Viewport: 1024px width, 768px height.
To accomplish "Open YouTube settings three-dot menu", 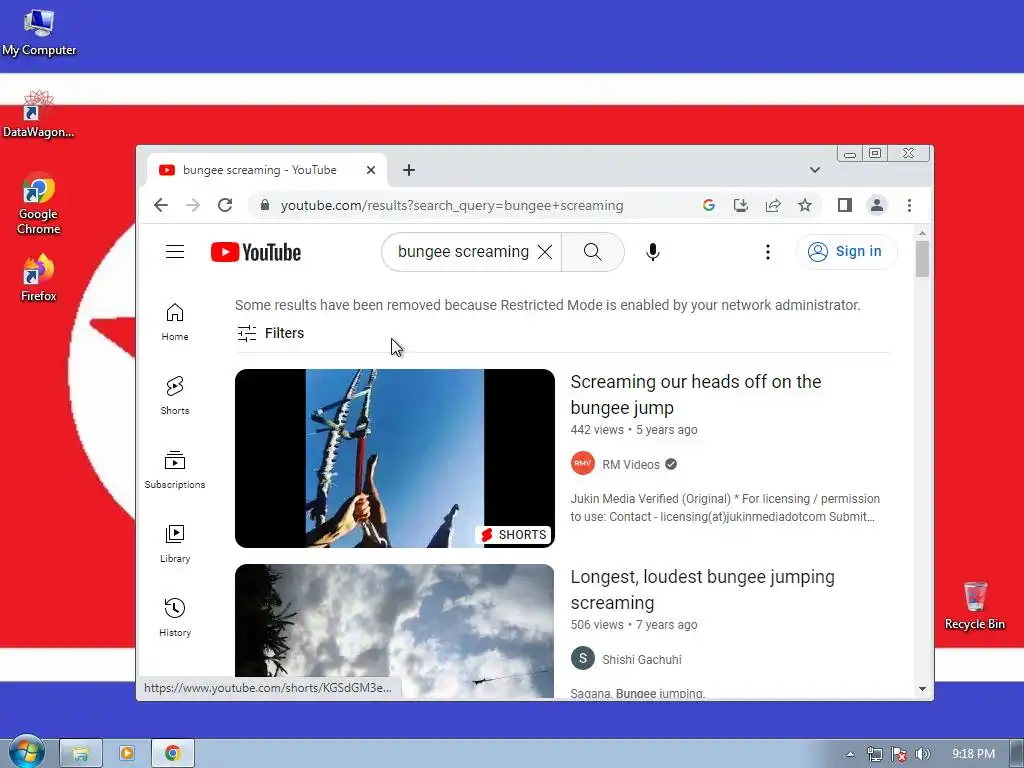I will pos(768,252).
